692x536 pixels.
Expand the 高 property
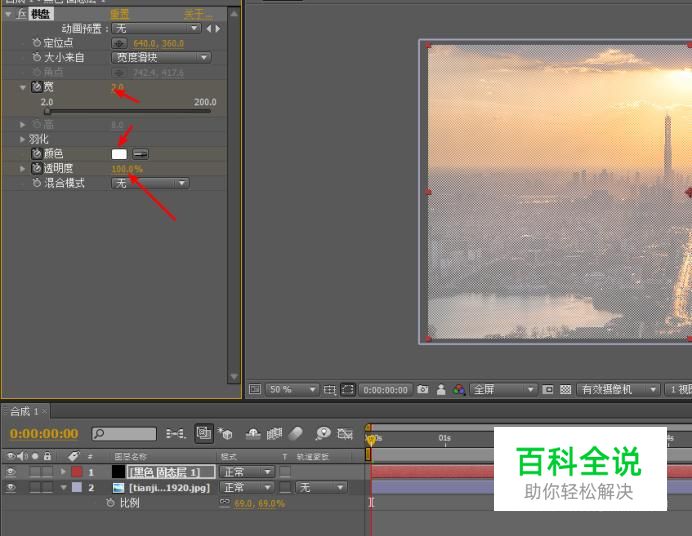23,124
